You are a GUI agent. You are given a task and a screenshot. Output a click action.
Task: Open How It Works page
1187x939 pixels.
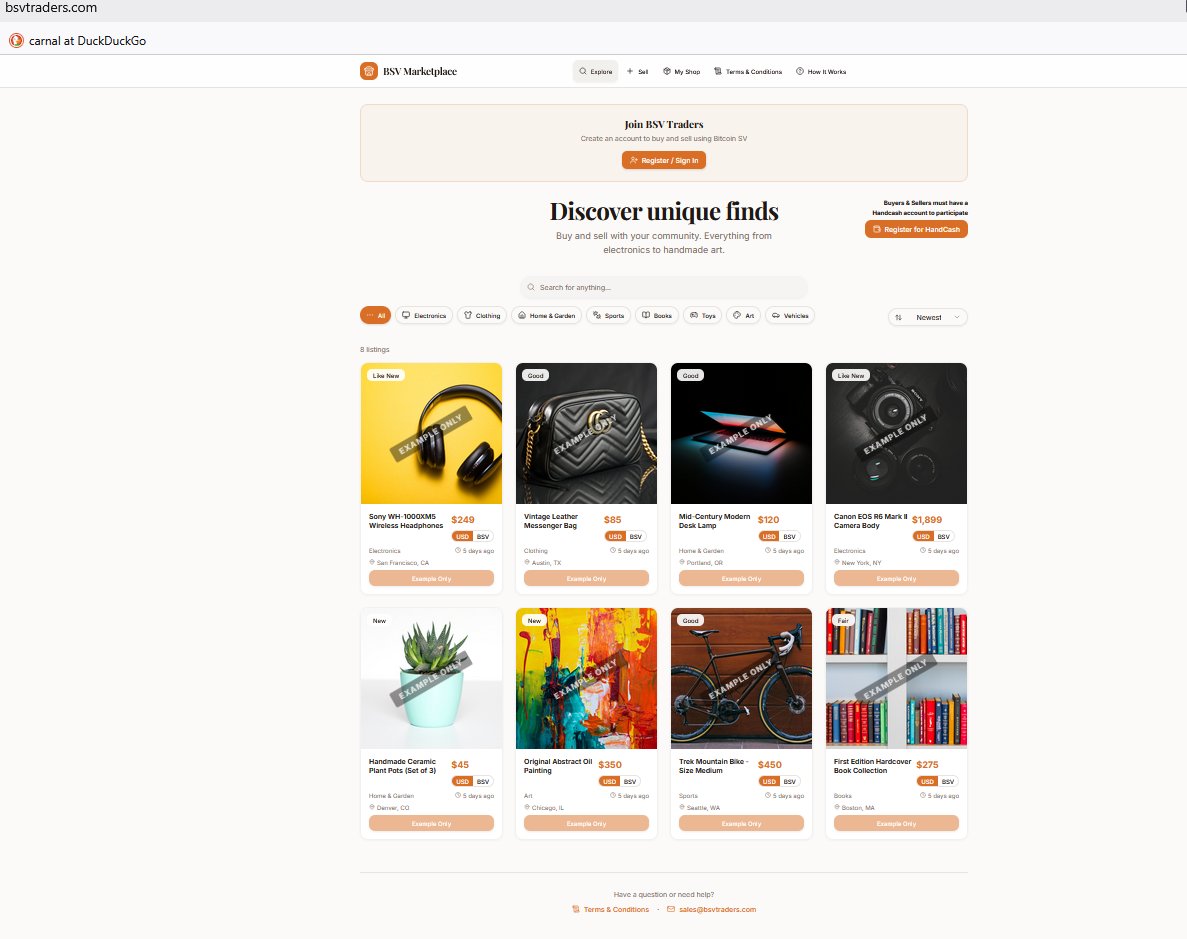(x=821, y=71)
